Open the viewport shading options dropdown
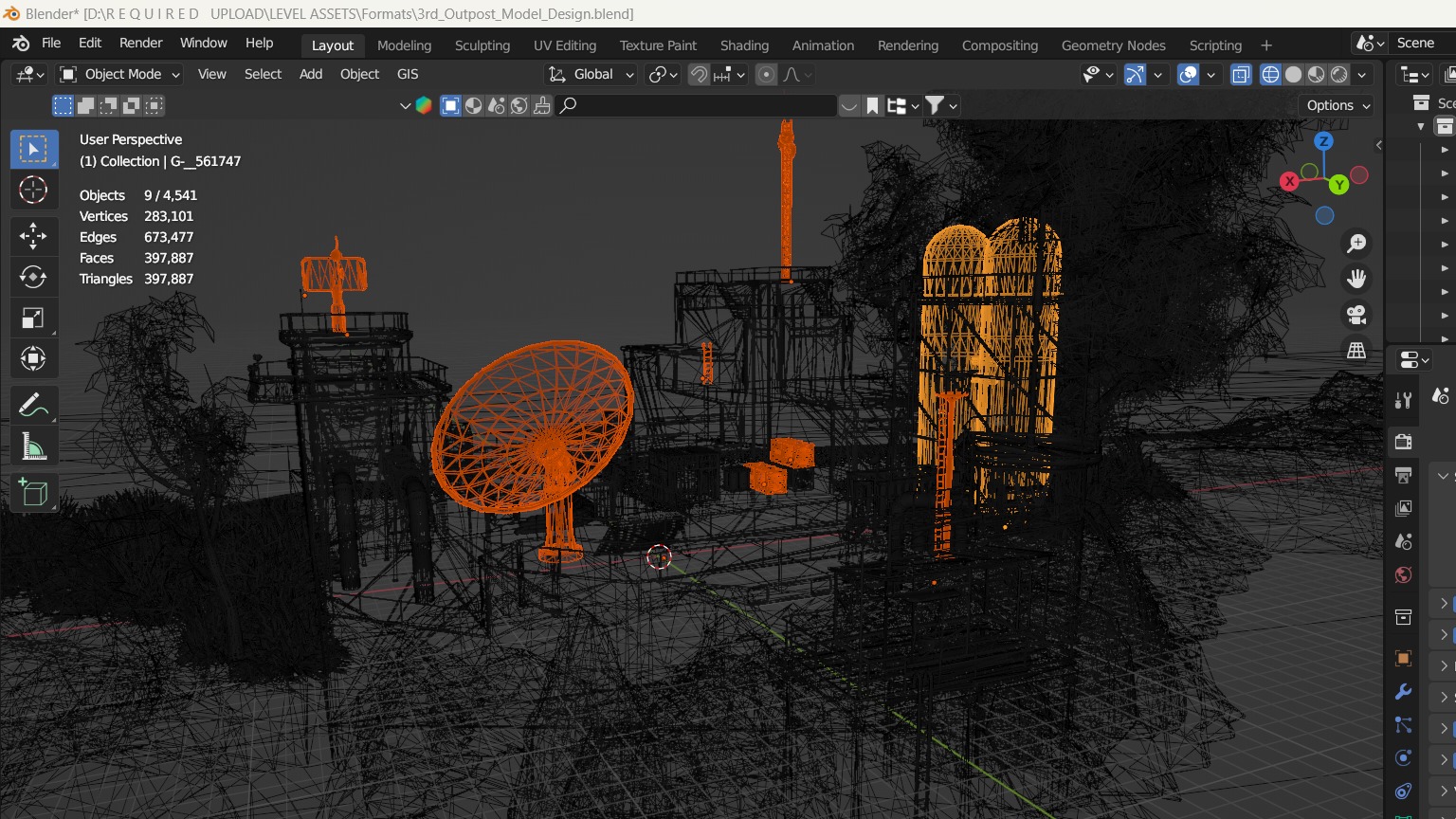 click(x=1362, y=74)
